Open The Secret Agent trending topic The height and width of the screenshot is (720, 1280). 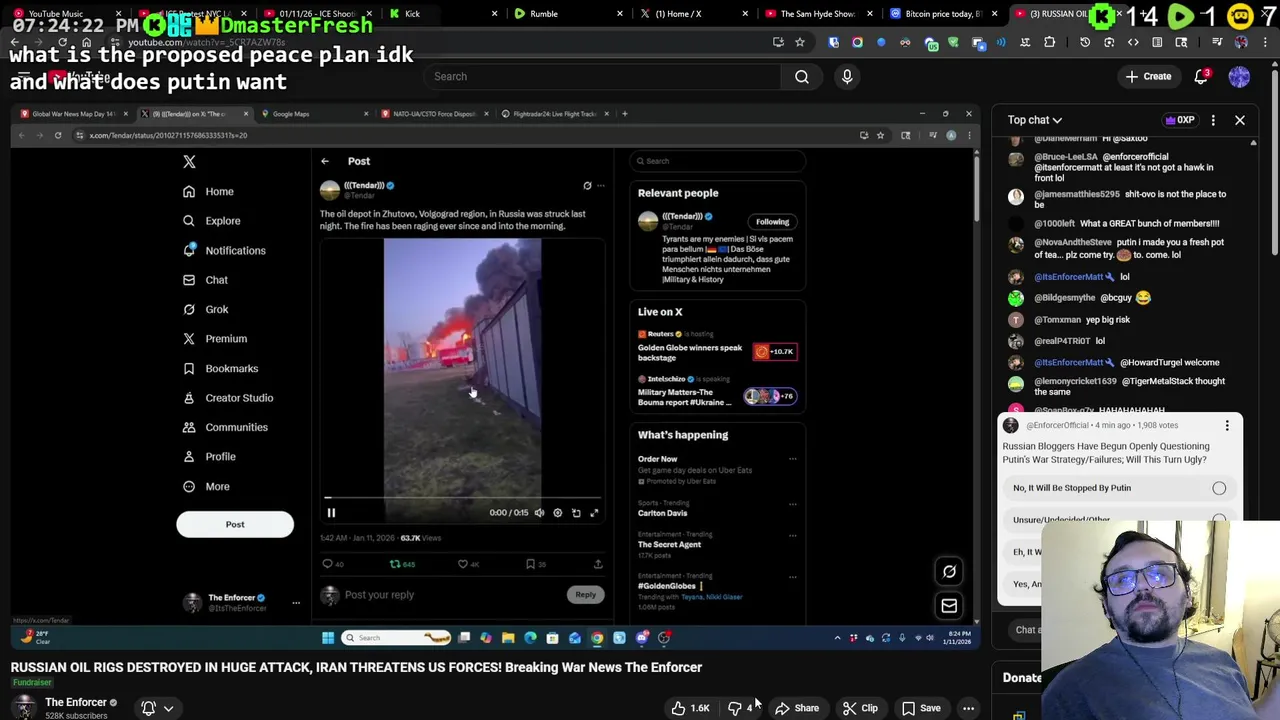[669, 544]
